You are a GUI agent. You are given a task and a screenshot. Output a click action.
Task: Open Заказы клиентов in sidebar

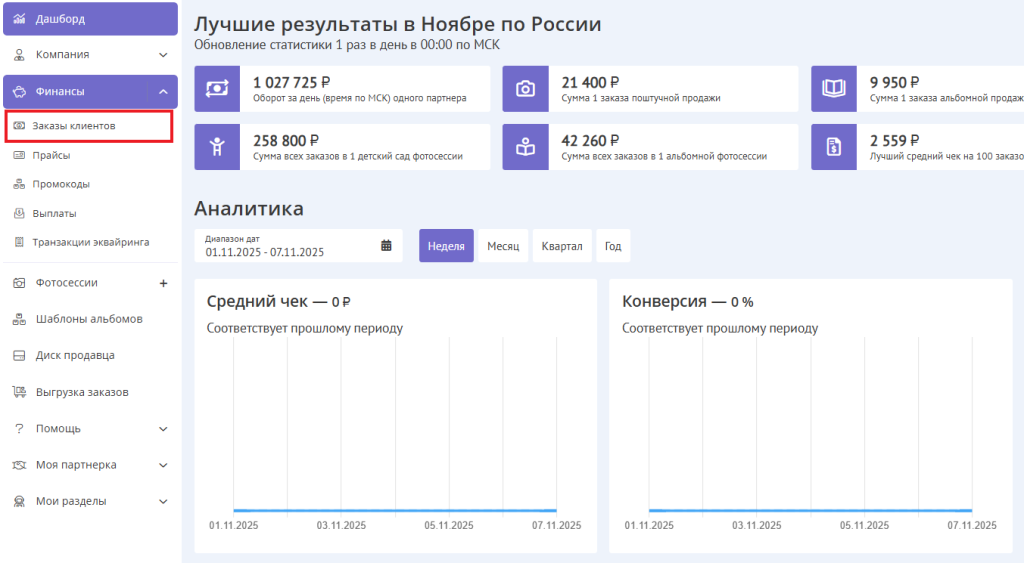tap(74, 126)
